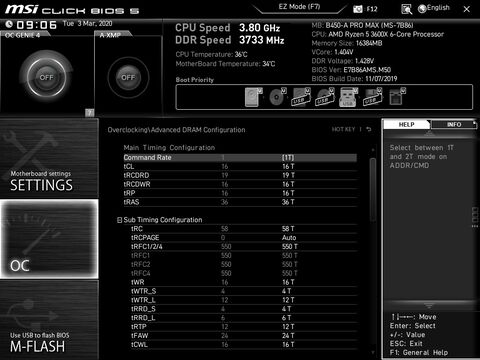Edit the tRCDWR 16 T value
Image resolution: width=480 pixels, height=360 pixels.
[x=288, y=184]
